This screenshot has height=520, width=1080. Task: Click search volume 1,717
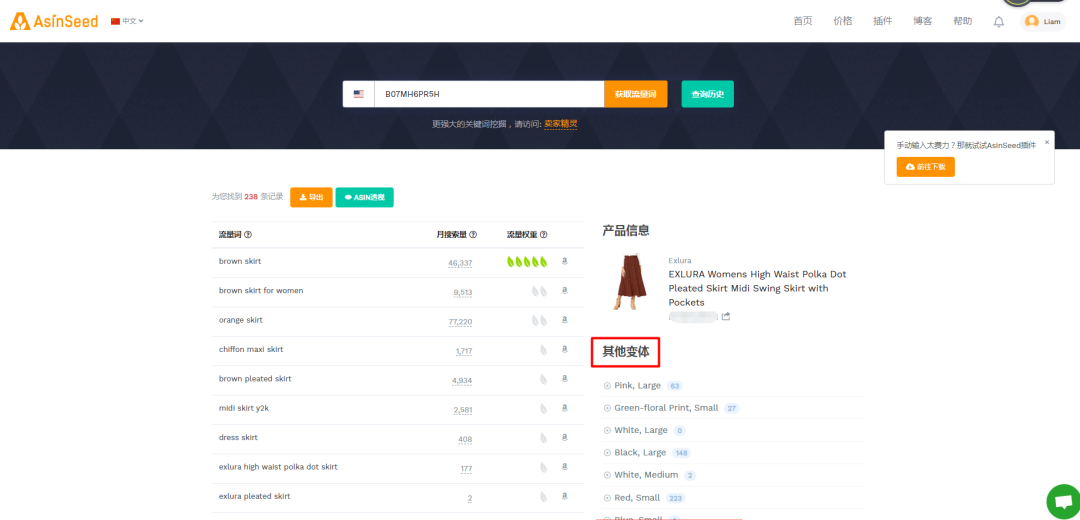464,351
